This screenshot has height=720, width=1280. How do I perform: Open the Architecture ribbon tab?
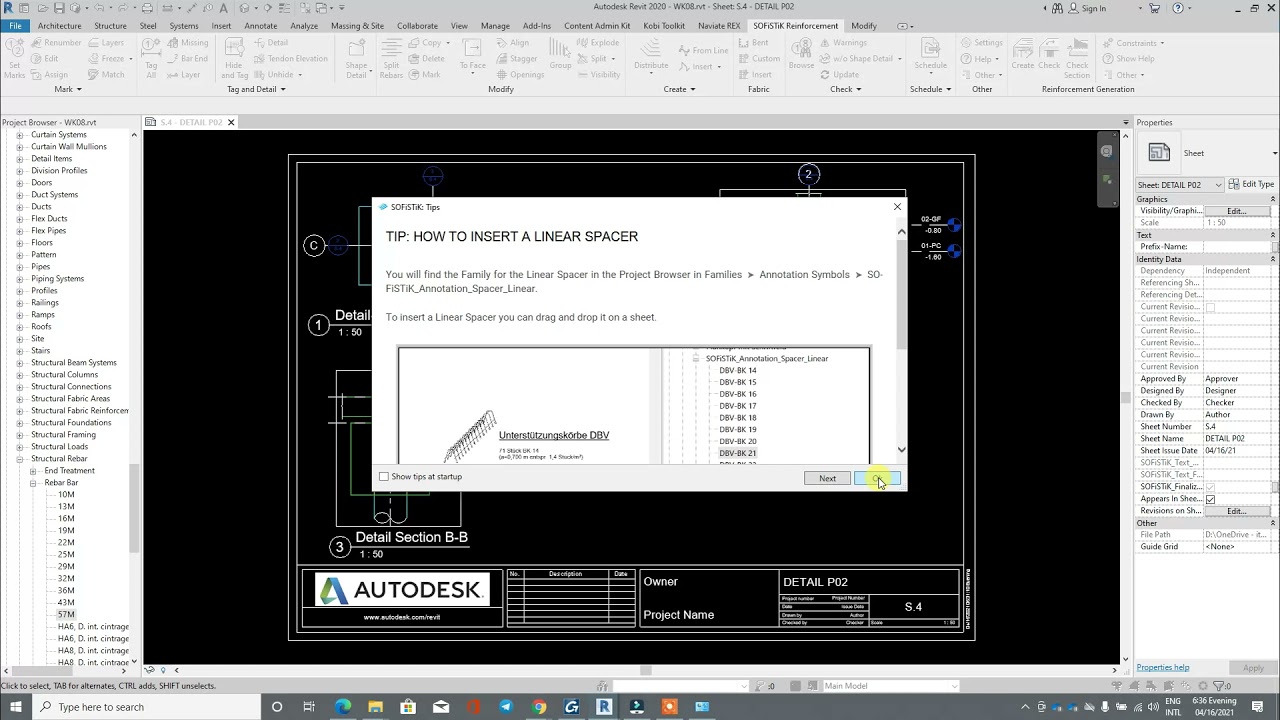[60, 26]
